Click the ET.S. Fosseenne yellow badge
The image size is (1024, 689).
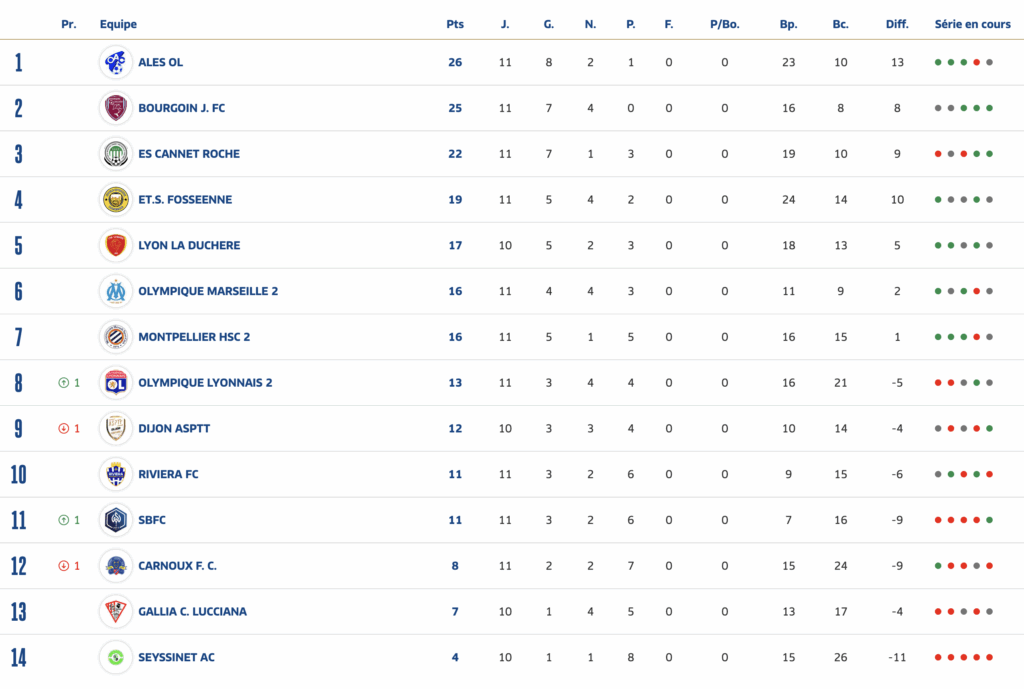pos(116,200)
